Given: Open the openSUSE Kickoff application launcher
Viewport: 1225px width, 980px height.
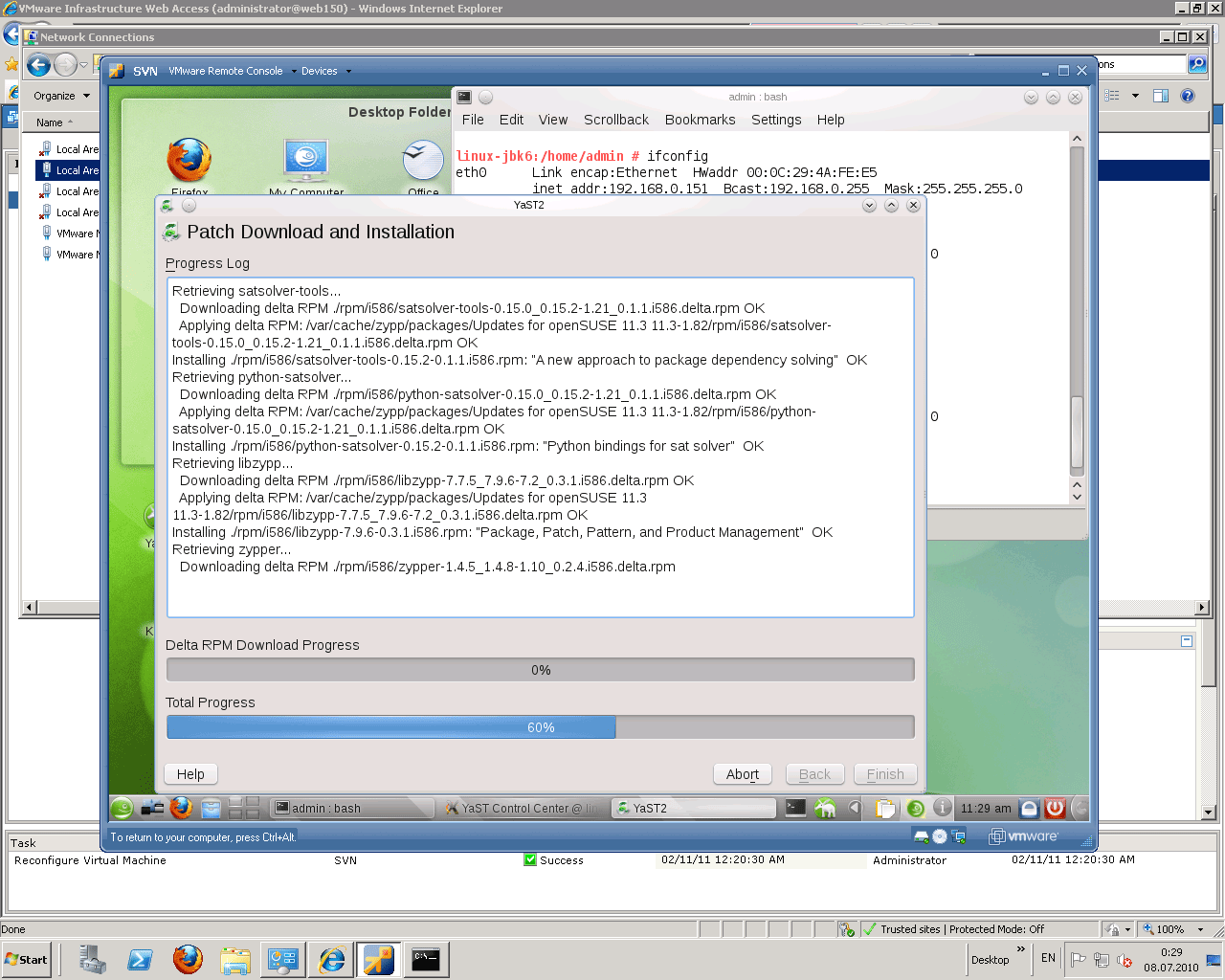Looking at the screenshot, I should (122, 808).
